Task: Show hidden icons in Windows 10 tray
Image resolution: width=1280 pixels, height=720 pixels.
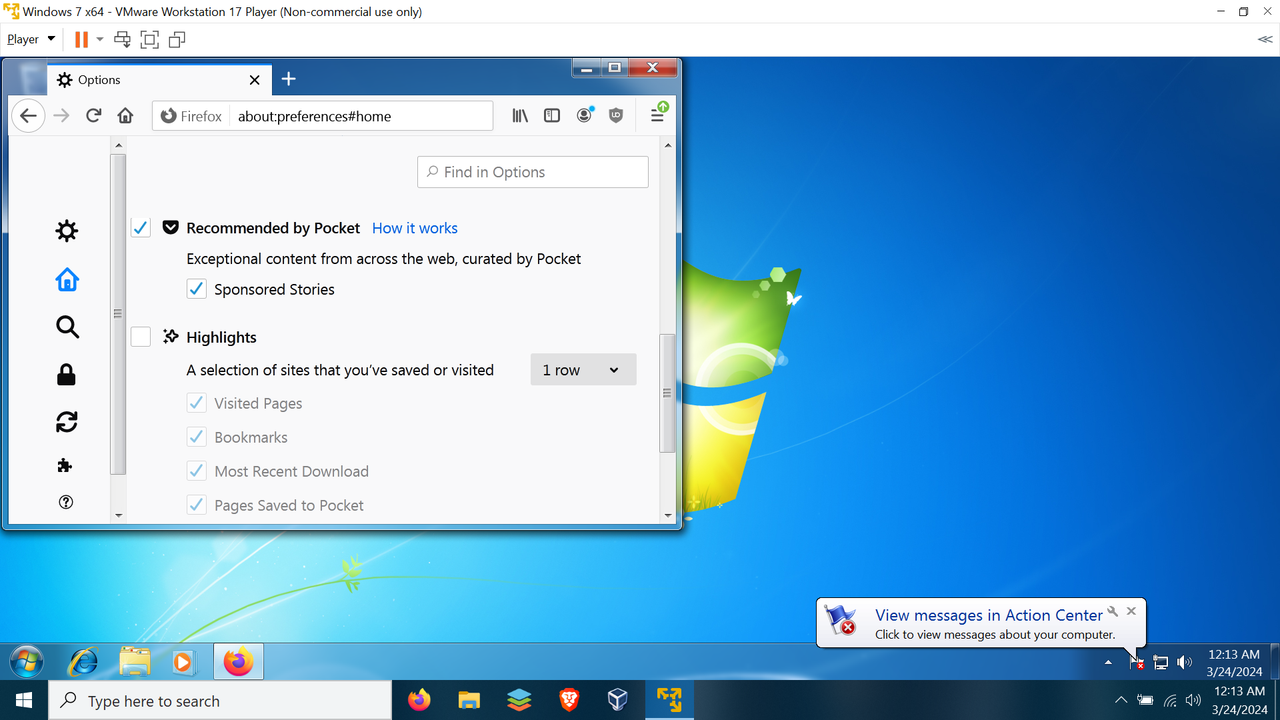Action: (x=1121, y=700)
